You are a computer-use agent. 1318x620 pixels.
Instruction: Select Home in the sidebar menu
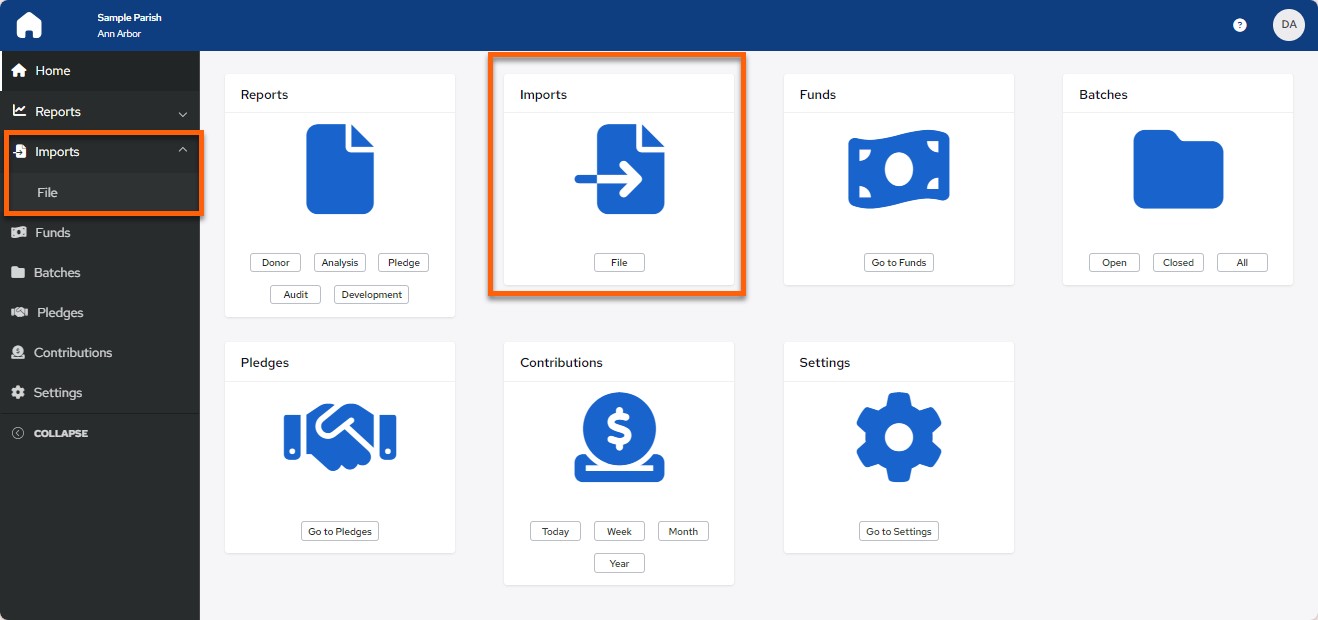click(100, 71)
